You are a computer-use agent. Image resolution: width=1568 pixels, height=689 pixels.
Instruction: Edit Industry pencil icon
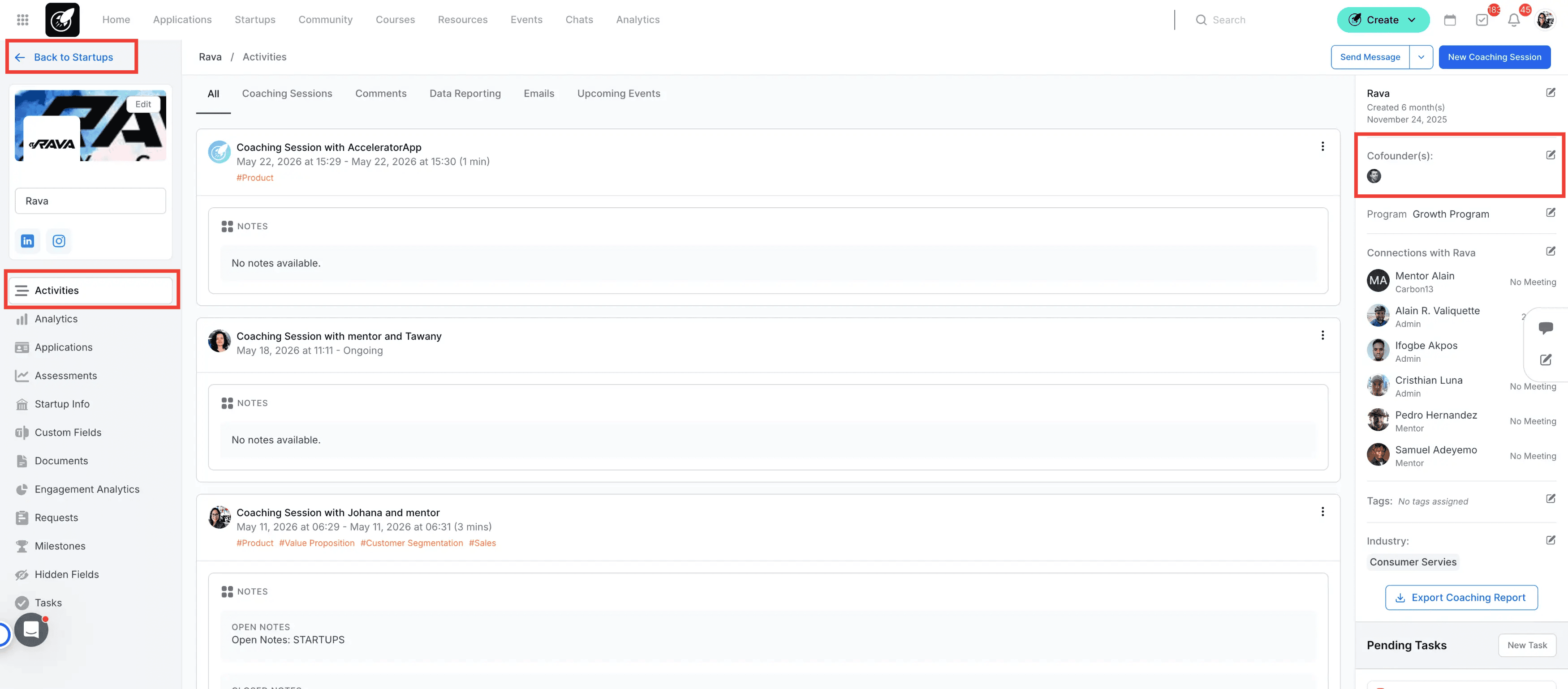point(1551,540)
